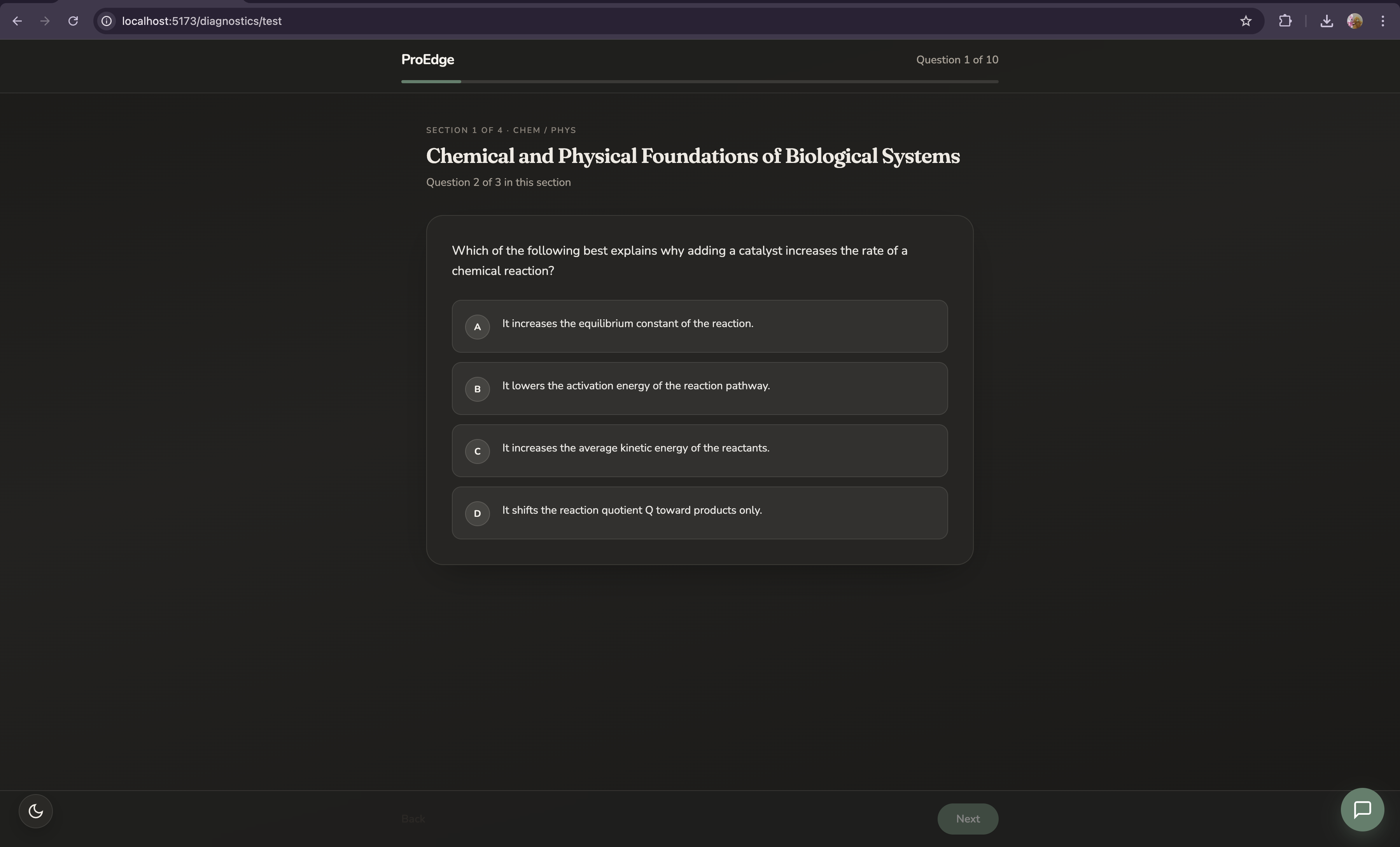Open browser extensions puzzle icon
This screenshot has height=847, width=1400.
[1284, 21]
